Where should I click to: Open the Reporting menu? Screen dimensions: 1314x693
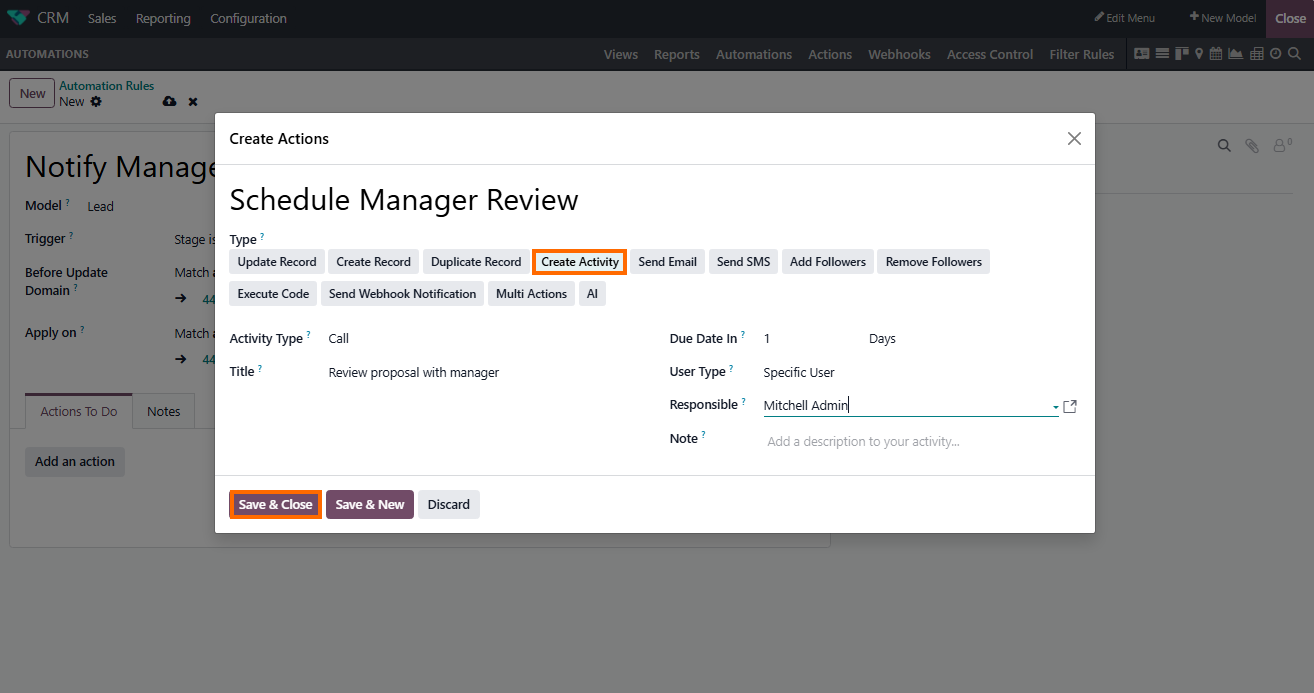(163, 18)
